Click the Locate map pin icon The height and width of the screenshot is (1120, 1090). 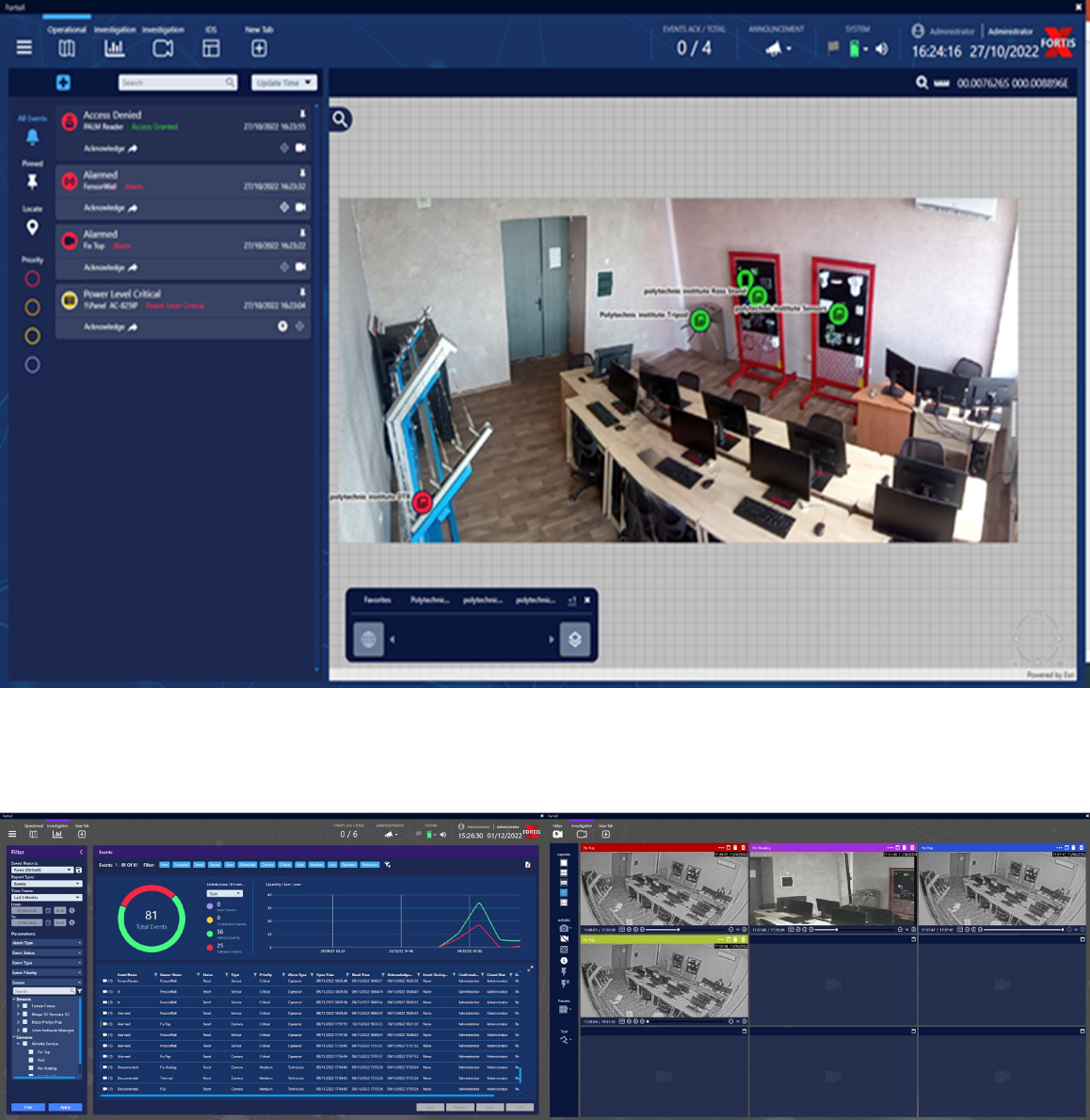32,227
